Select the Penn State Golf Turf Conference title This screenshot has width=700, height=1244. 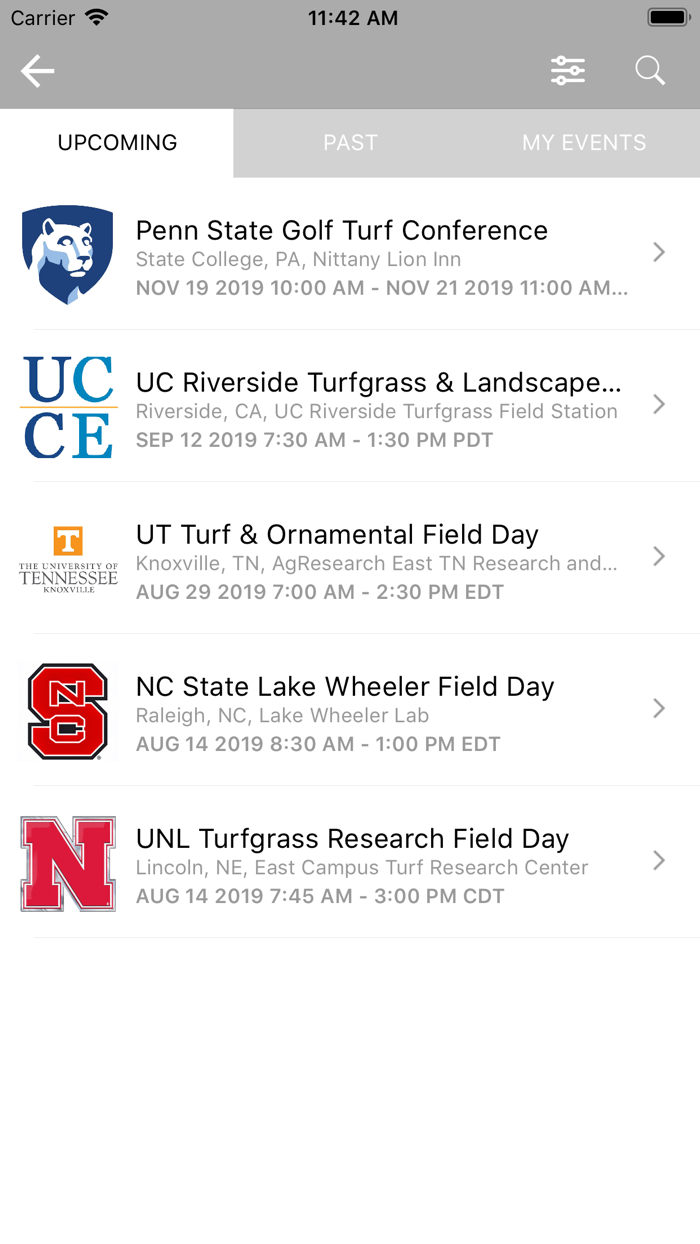[x=342, y=230]
